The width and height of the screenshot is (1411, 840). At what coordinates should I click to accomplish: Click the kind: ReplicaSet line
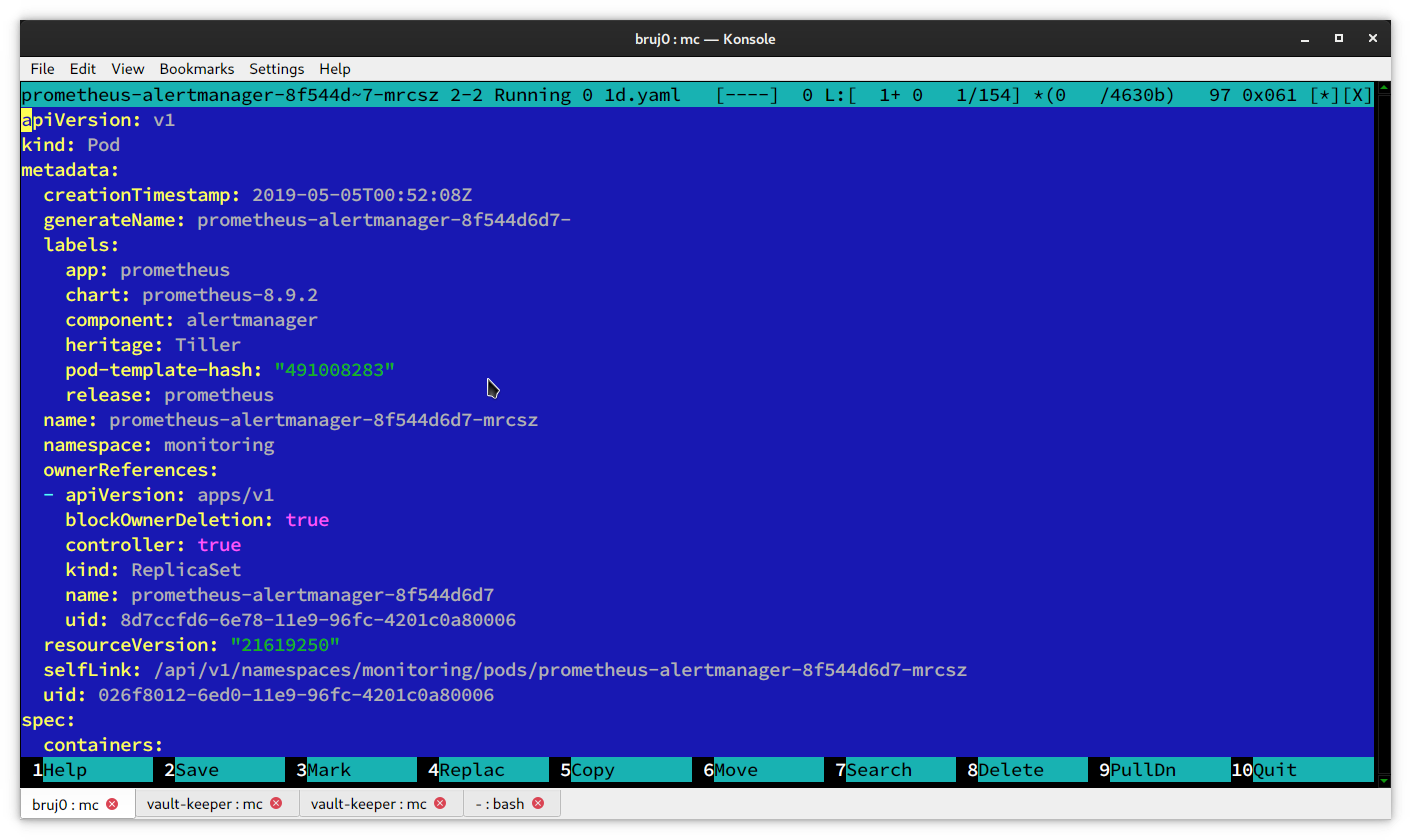coord(153,570)
